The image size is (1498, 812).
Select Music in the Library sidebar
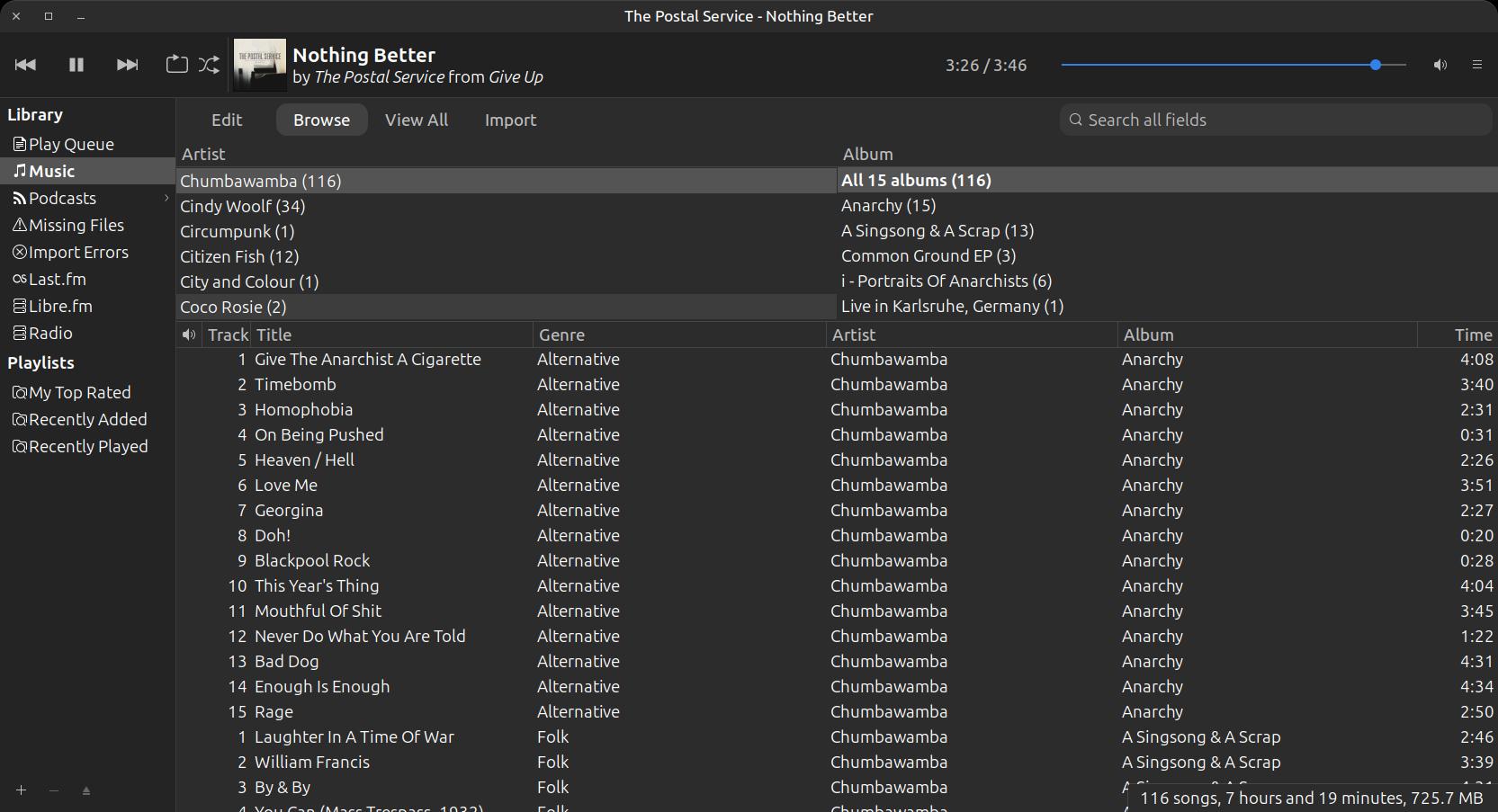point(51,171)
